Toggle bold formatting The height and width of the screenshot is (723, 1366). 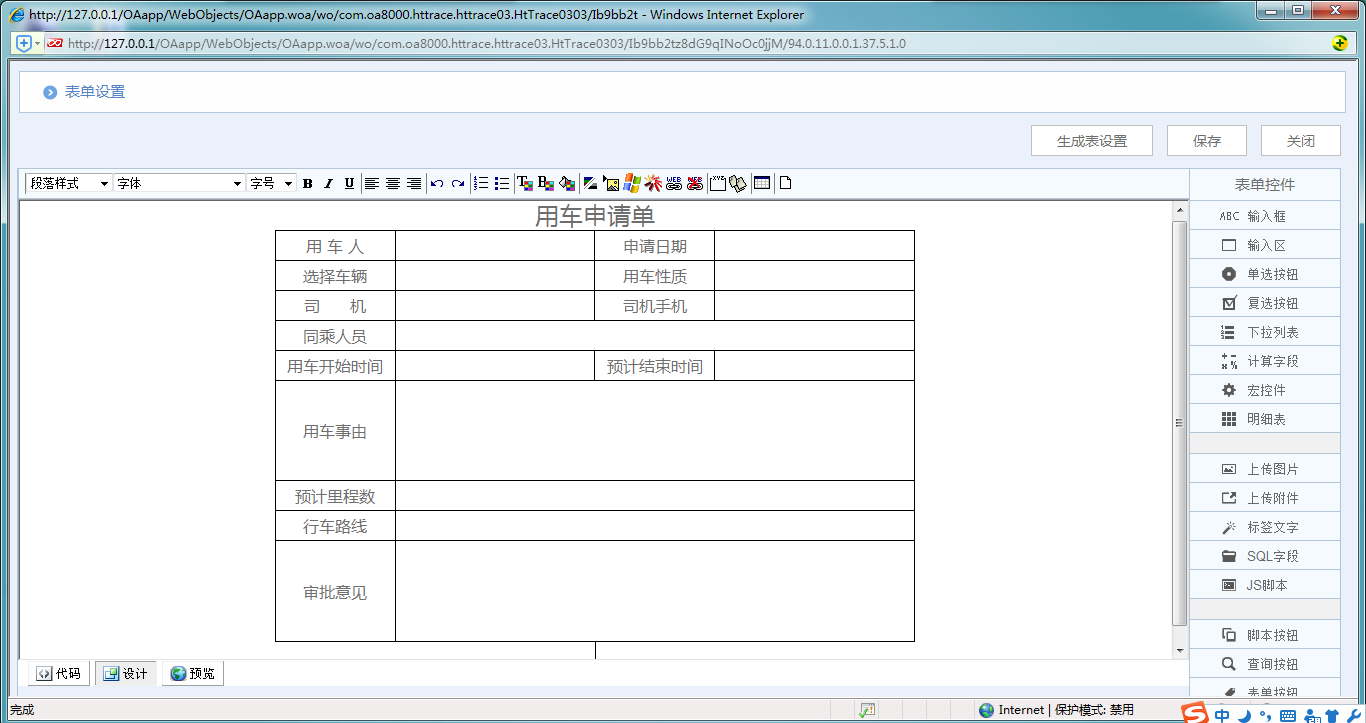point(308,183)
